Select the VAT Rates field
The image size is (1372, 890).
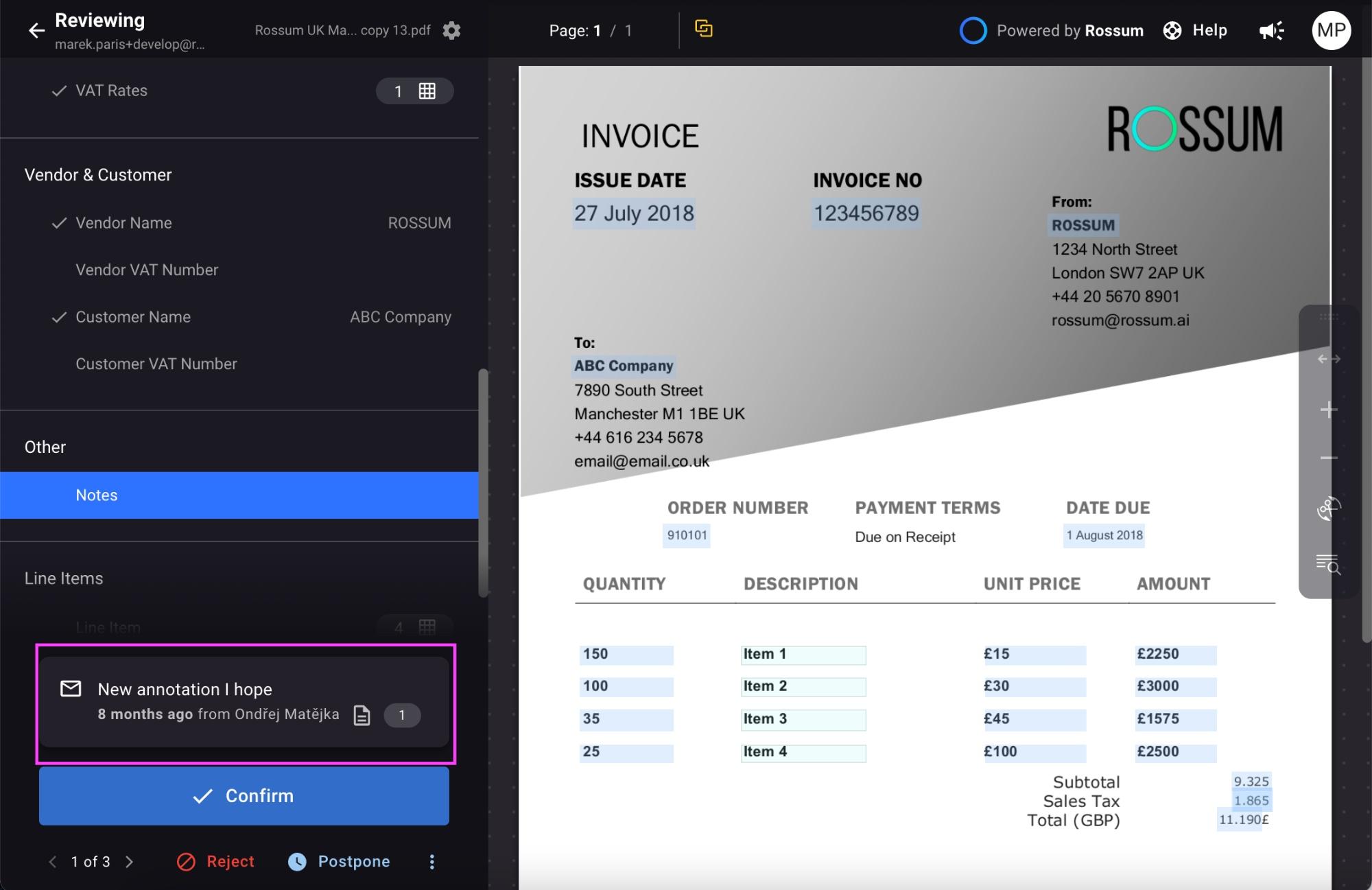(239, 91)
